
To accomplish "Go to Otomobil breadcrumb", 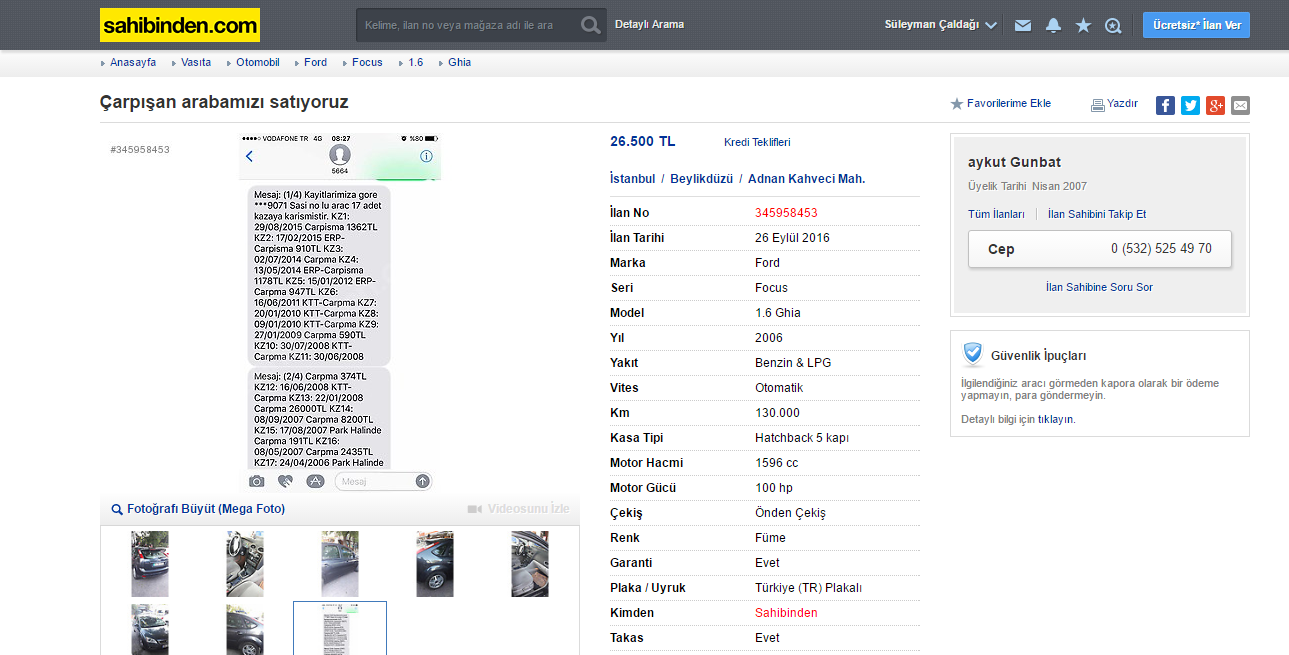I will pos(258,62).
